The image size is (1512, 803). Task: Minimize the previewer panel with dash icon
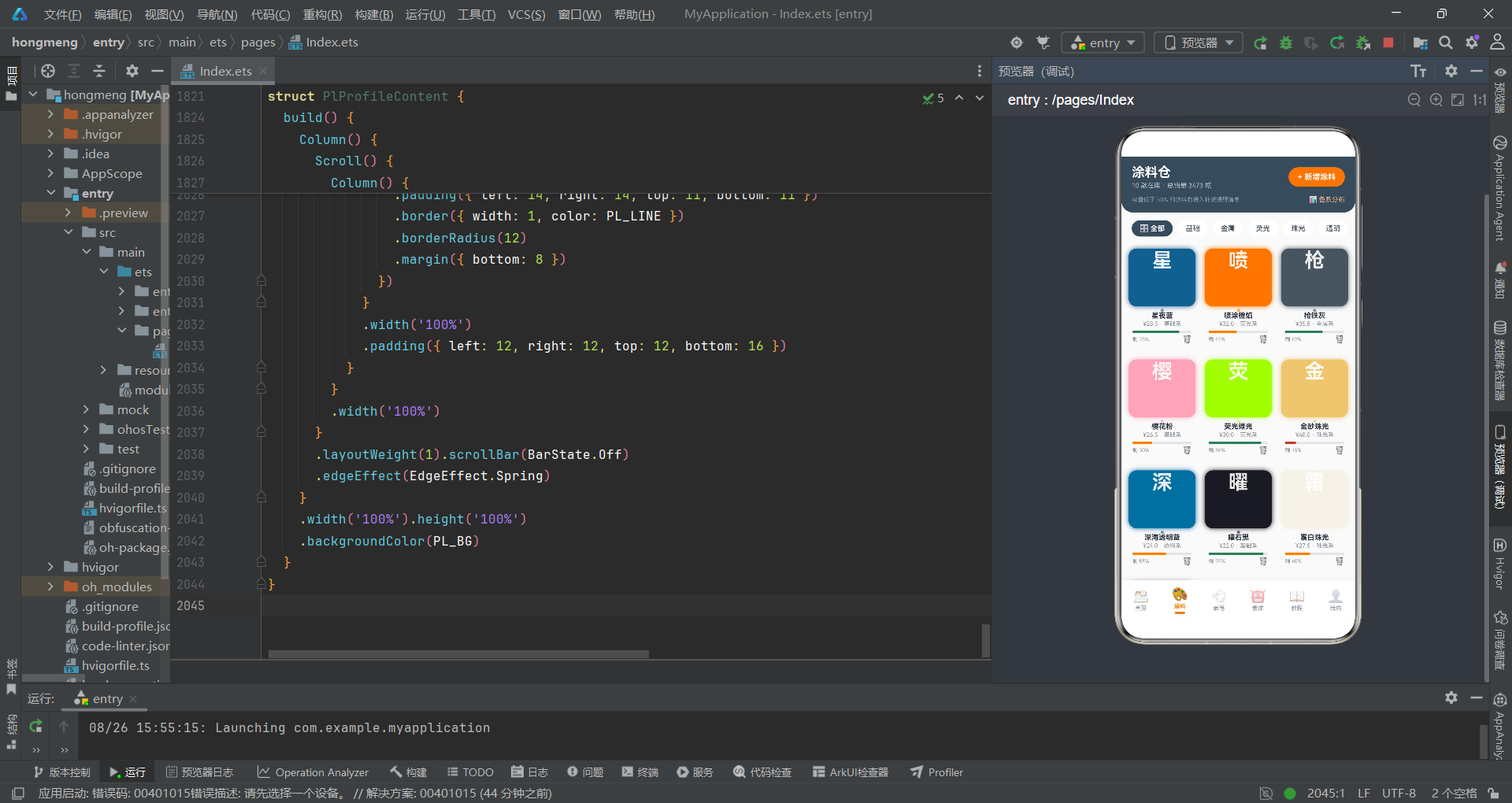click(1477, 71)
